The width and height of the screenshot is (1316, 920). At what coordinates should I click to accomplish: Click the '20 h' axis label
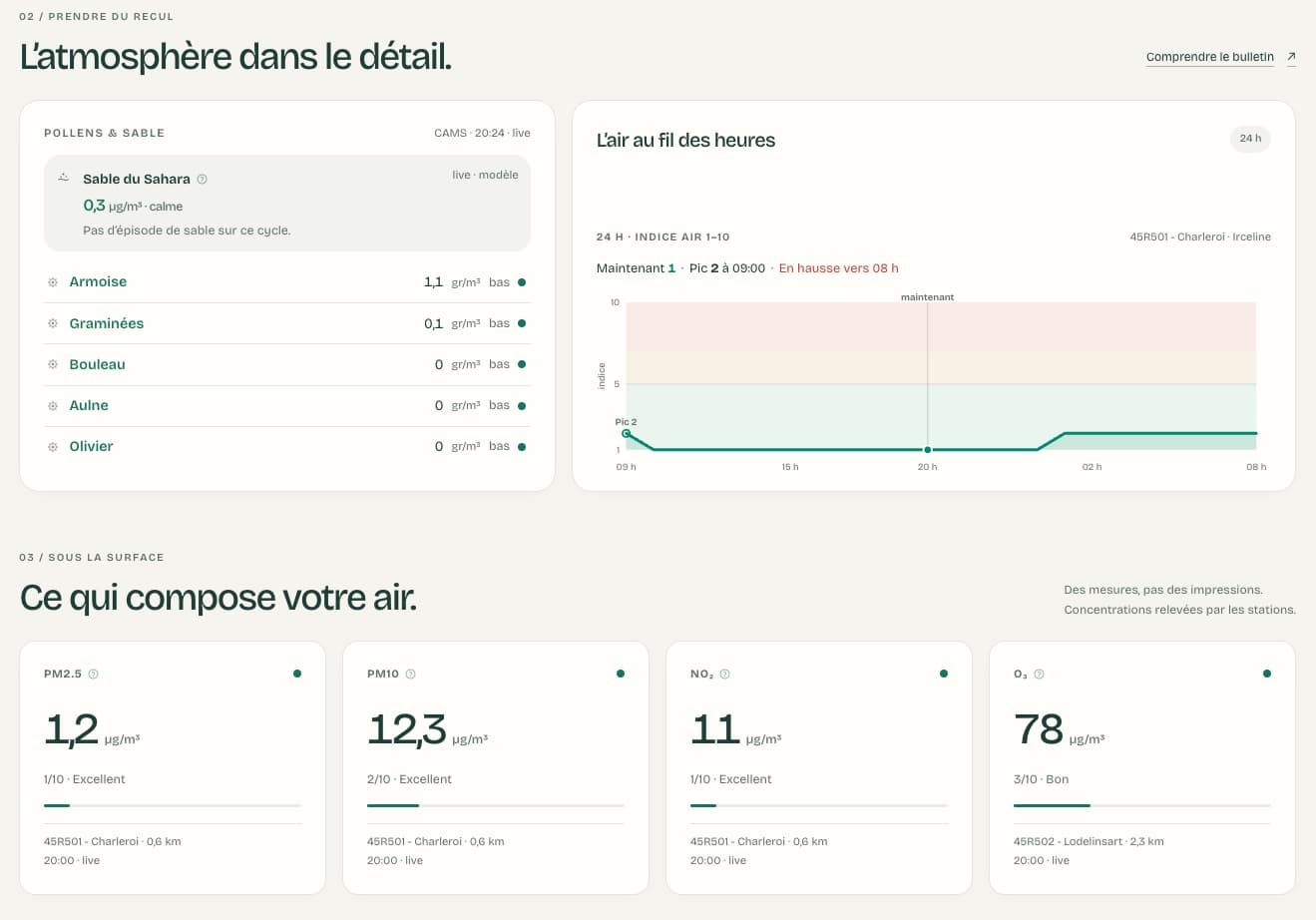tap(927, 467)
